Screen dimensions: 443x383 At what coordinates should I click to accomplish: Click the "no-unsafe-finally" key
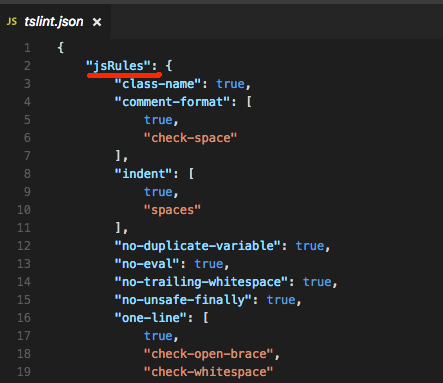tap(183, 300)
